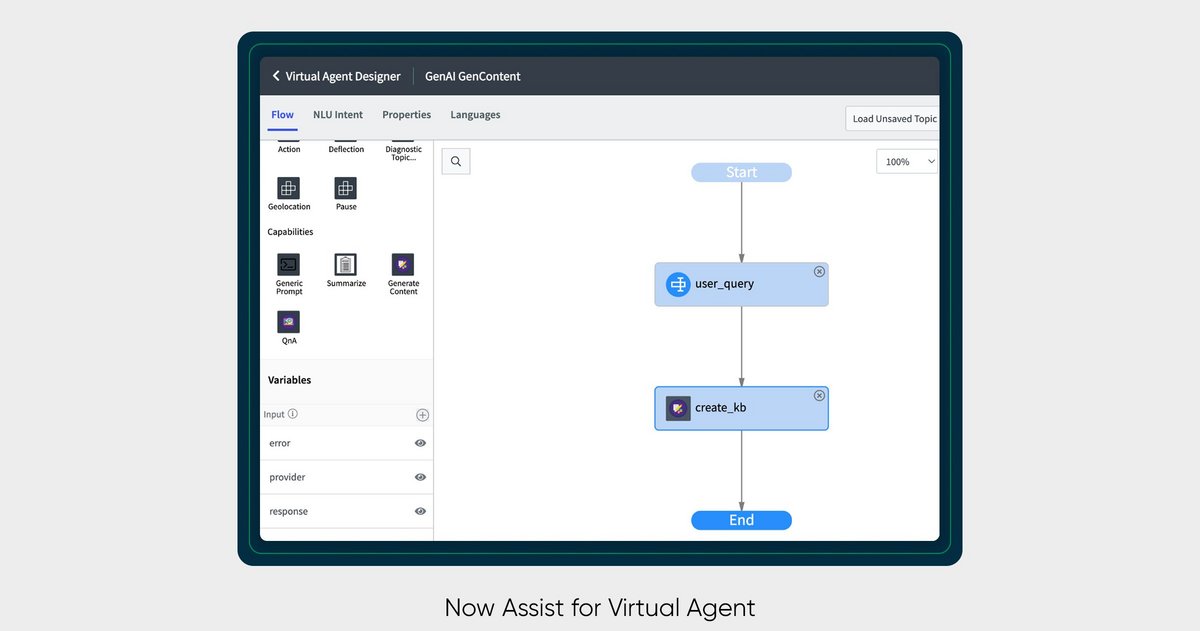Open the zoom level dropdown showing 100%
Image resolution: width=1200 pixels, height=631 pixels.
(906, 160)
